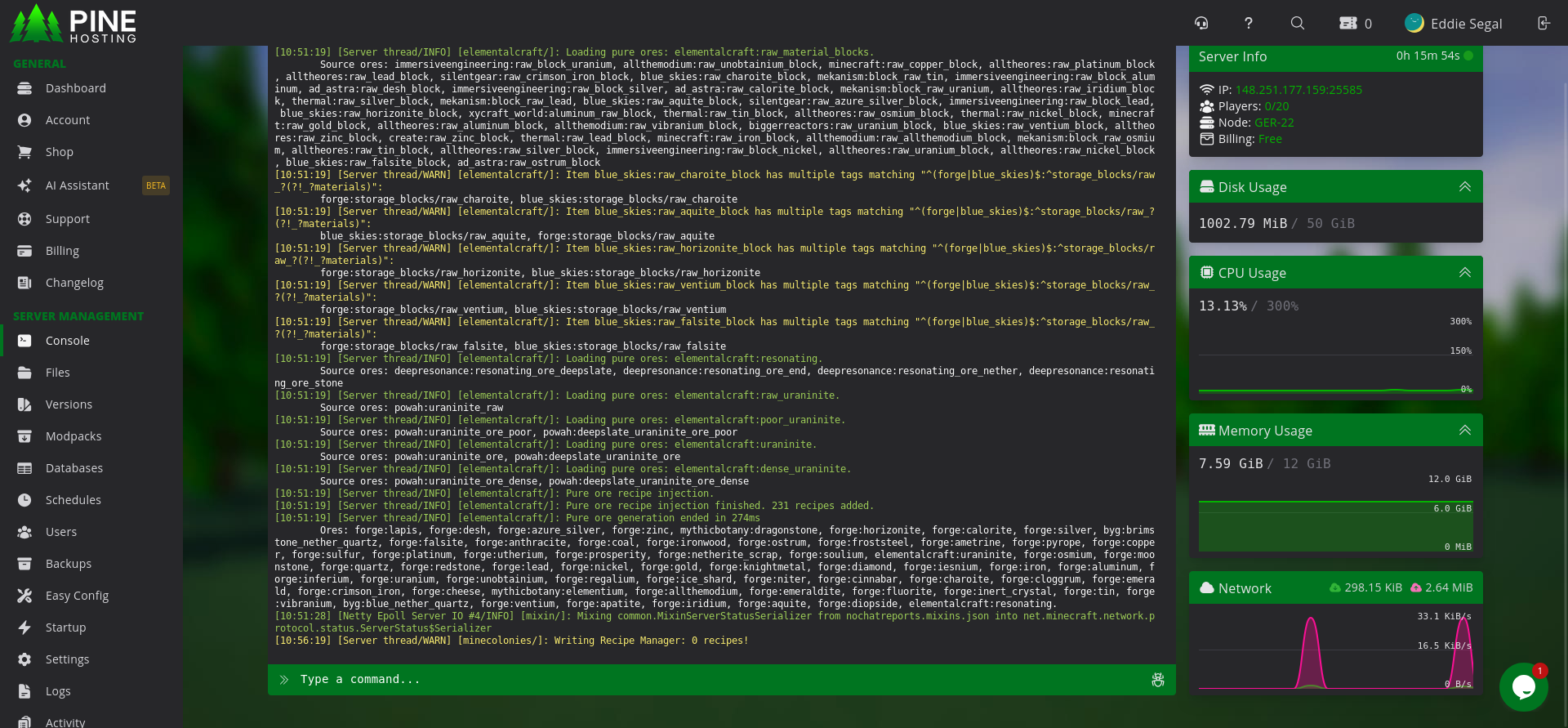Open Easy Config section

[x=77, y=596]
